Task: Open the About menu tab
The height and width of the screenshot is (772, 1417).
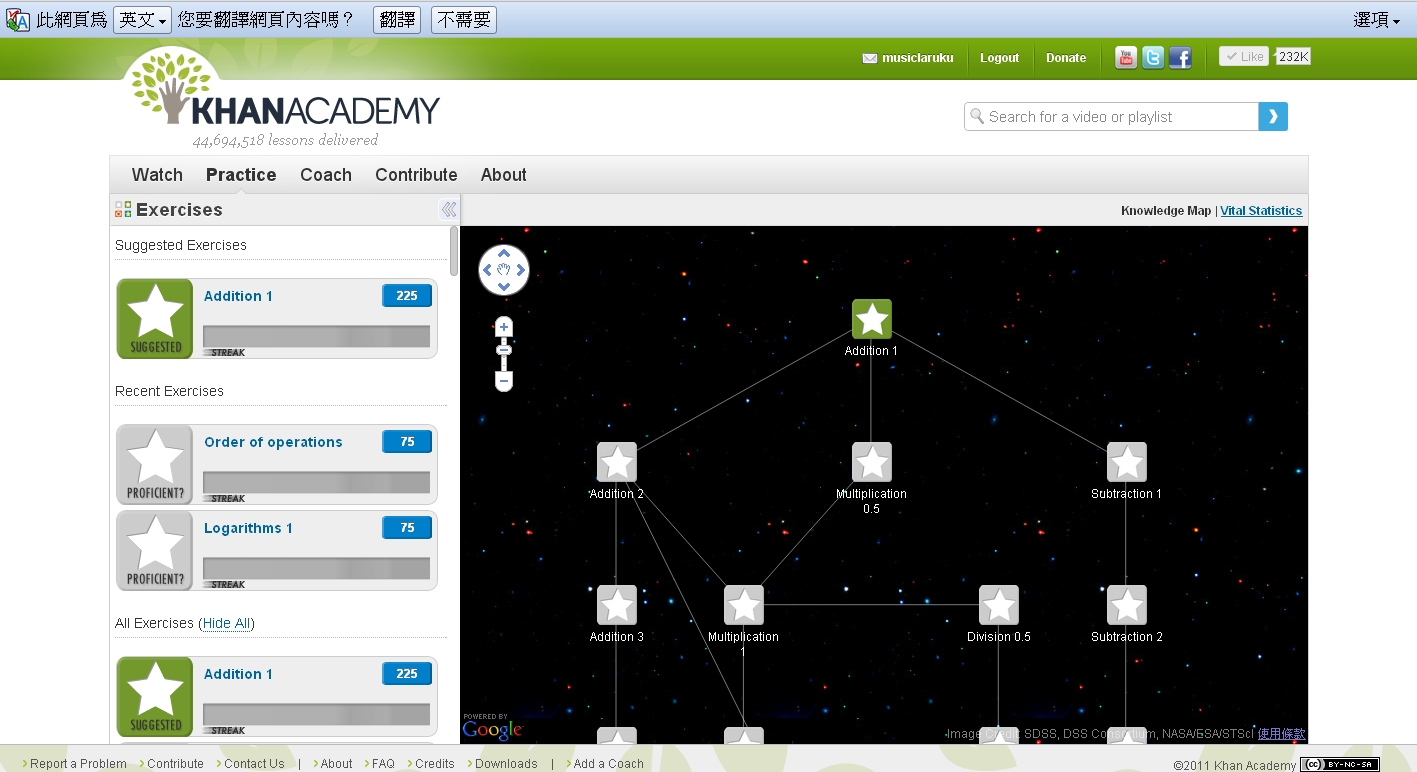Action: point(503,175)
